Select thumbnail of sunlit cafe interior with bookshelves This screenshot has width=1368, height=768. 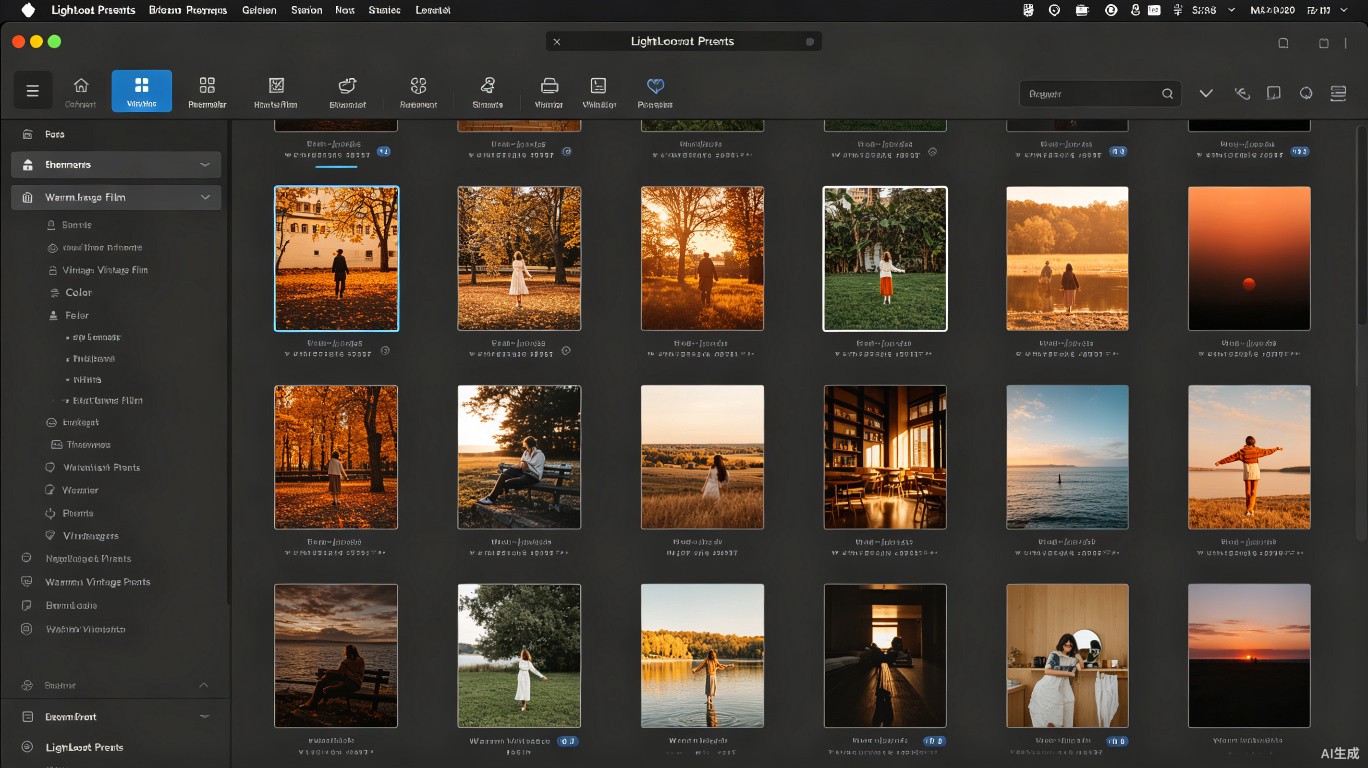[885, 457]
